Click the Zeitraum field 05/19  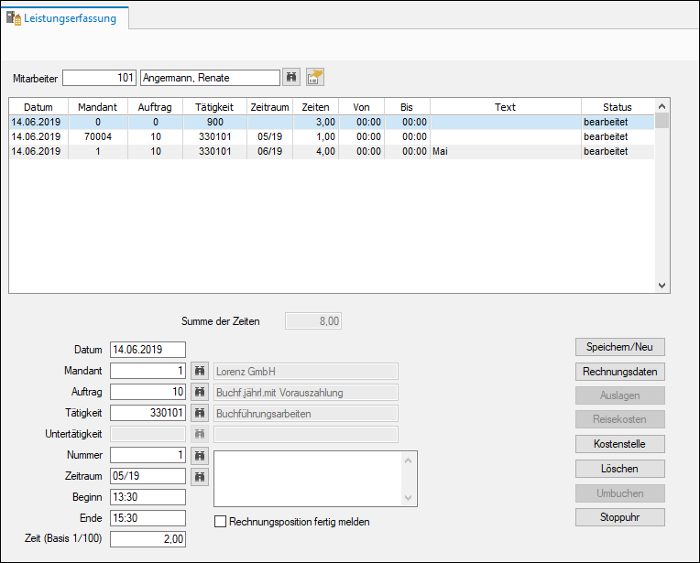[148, 476]
